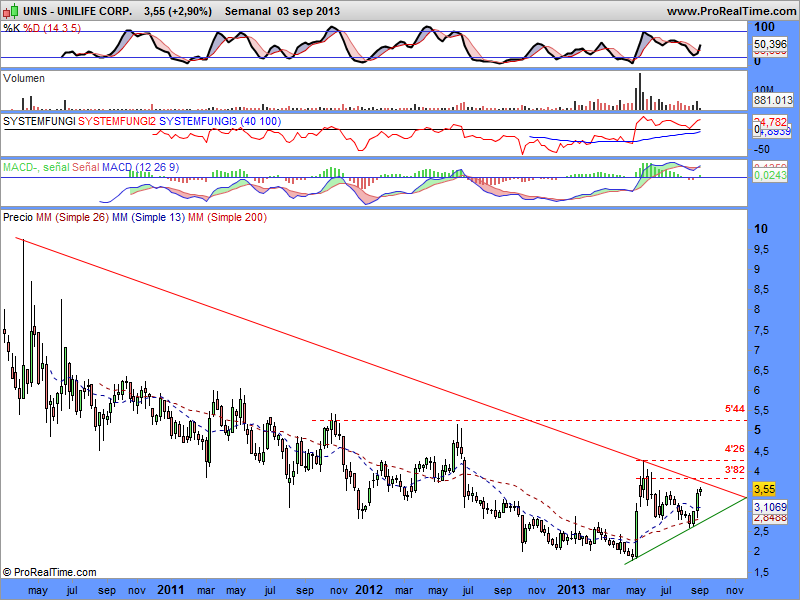Click the 'nov' label at axis far right
Viewport: 800px width, 600px height.
pos(735,590)
